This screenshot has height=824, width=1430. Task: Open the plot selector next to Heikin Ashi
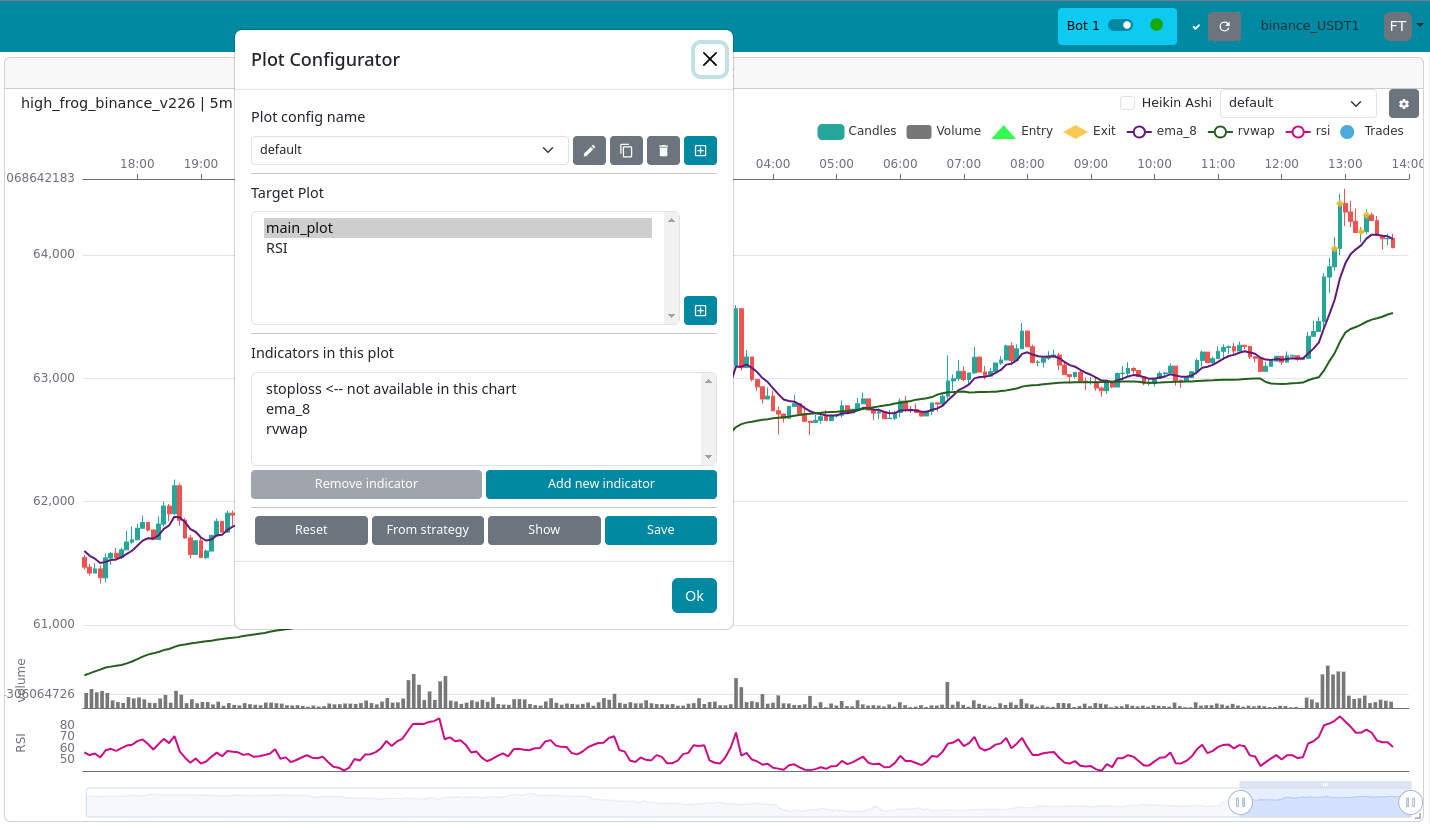click(x=1297, y=102)
